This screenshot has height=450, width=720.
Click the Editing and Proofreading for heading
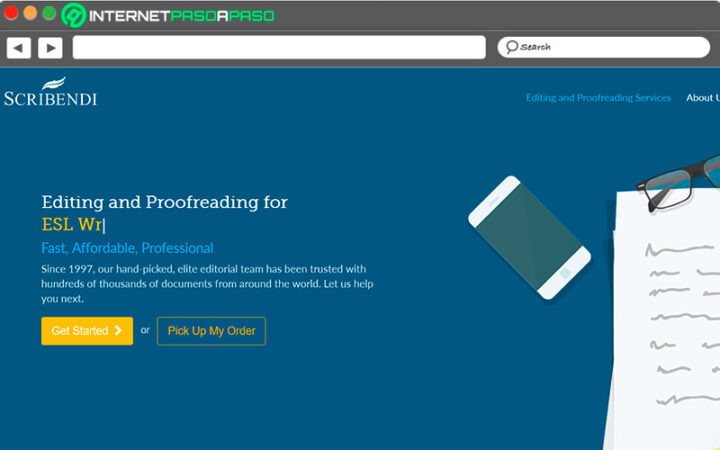click(164, 202)
